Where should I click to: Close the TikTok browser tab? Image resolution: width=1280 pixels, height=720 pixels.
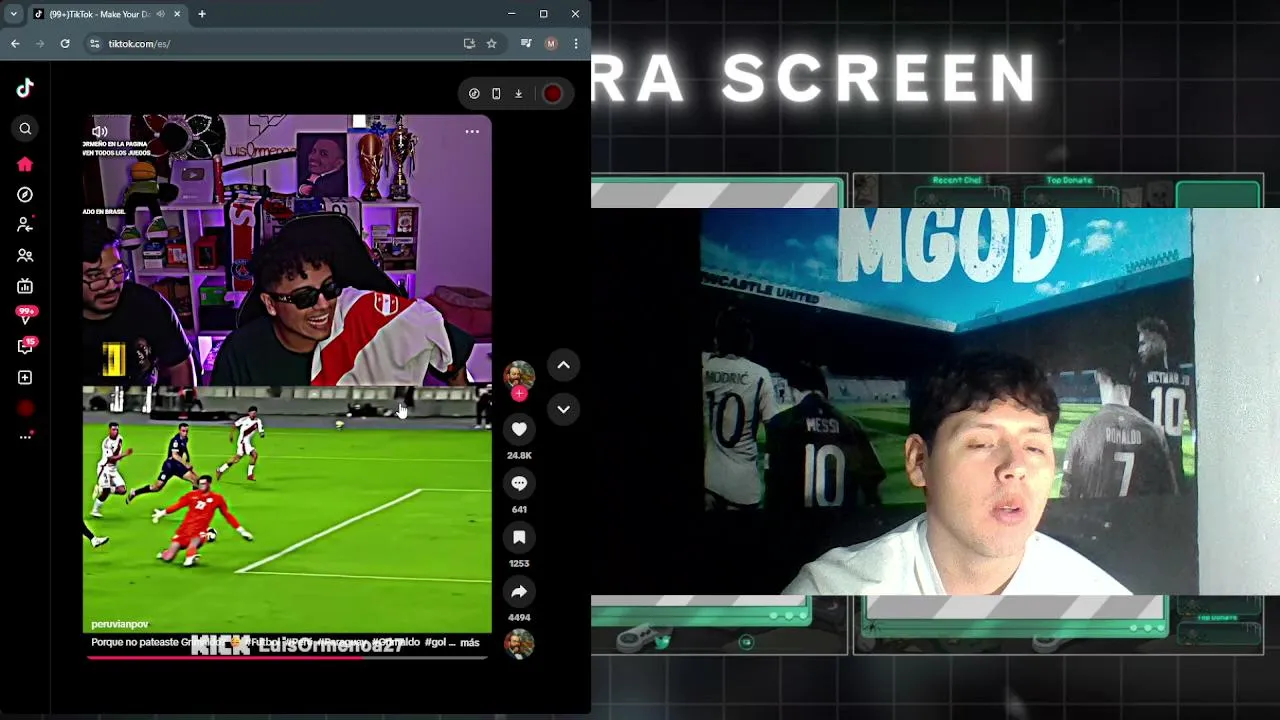[177, 14]
